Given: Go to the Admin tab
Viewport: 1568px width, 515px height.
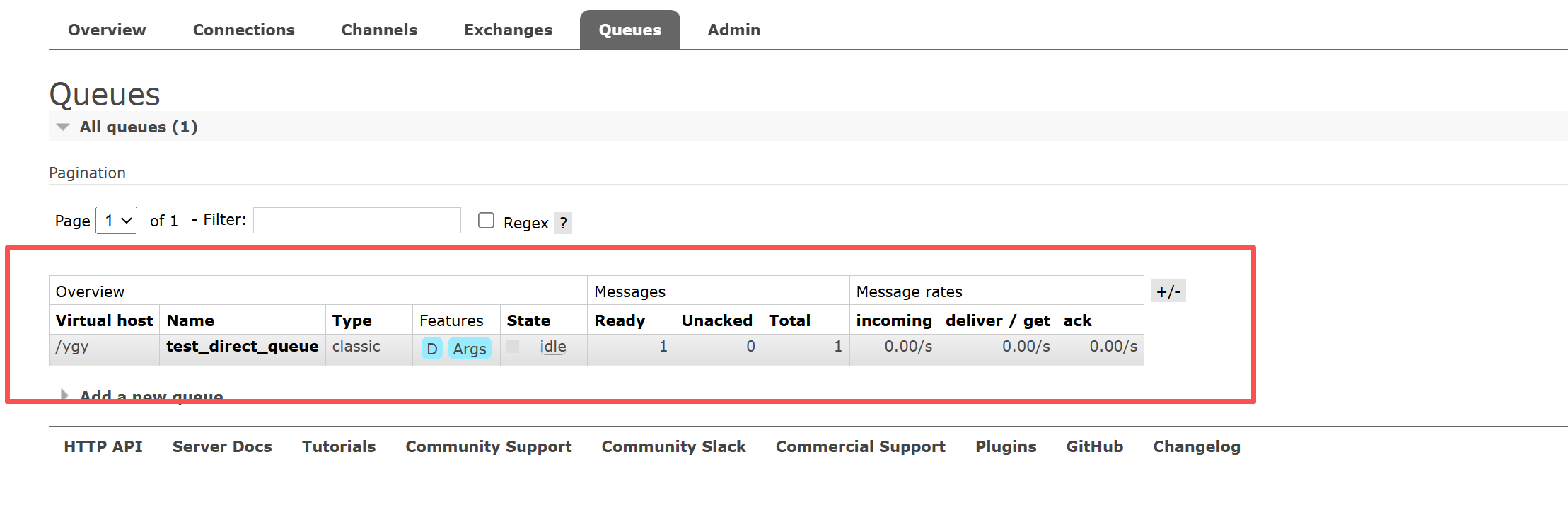Looking at the screenshot, I should click(x=733, y=30).
